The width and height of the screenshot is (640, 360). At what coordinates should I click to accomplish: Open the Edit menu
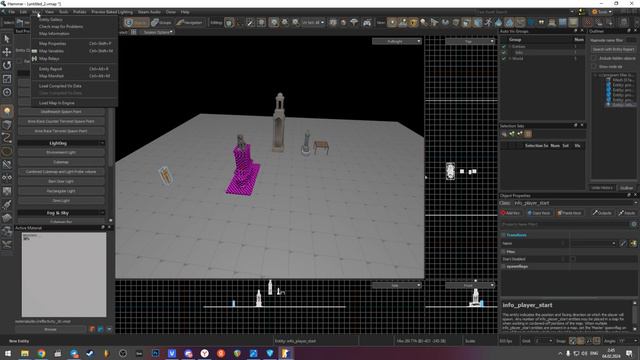[x=23, y=12]
